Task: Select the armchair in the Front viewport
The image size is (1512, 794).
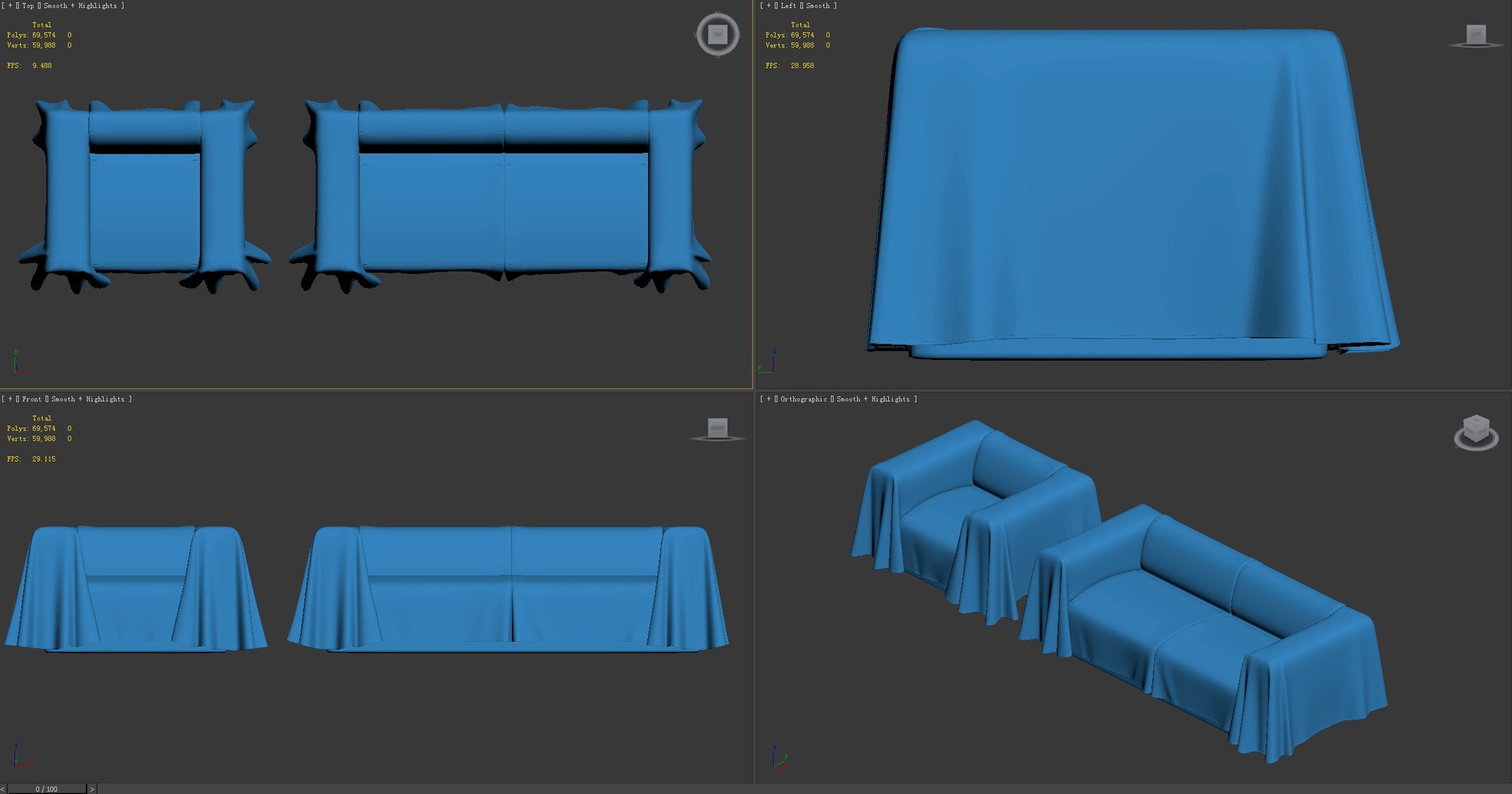Action: 135,587
